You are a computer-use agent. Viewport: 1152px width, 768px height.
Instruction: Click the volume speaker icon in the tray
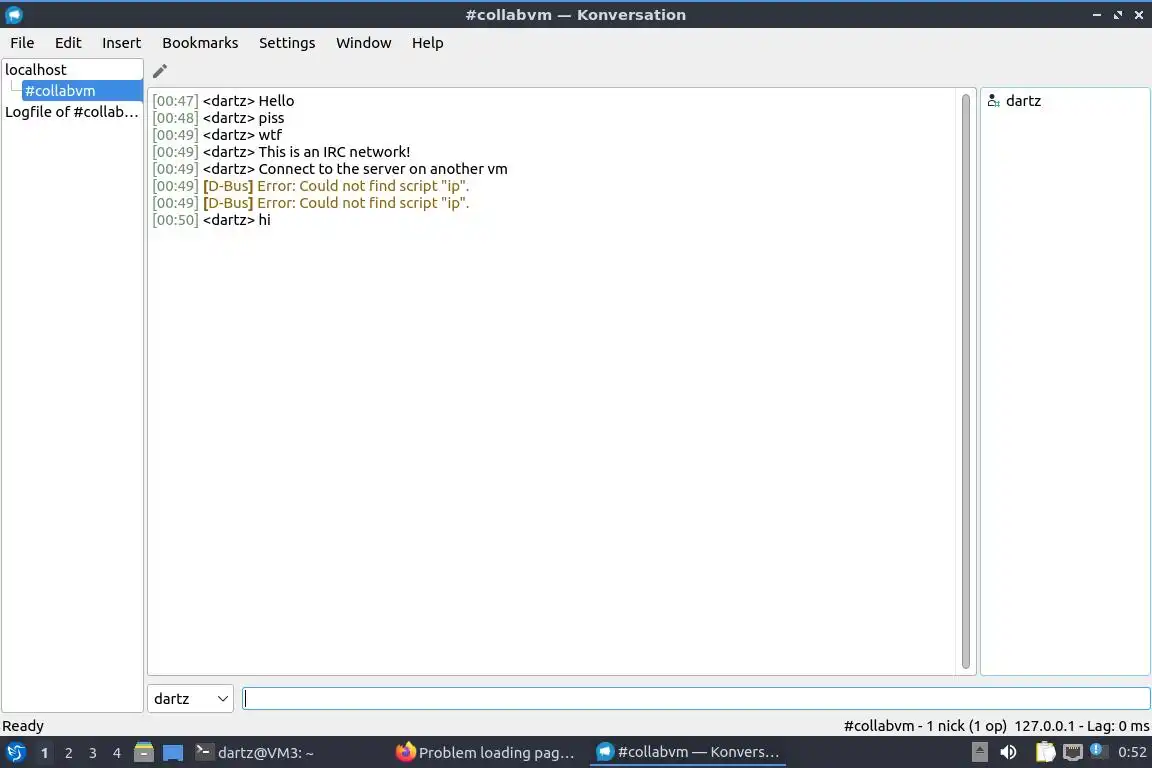(1009, 753)
